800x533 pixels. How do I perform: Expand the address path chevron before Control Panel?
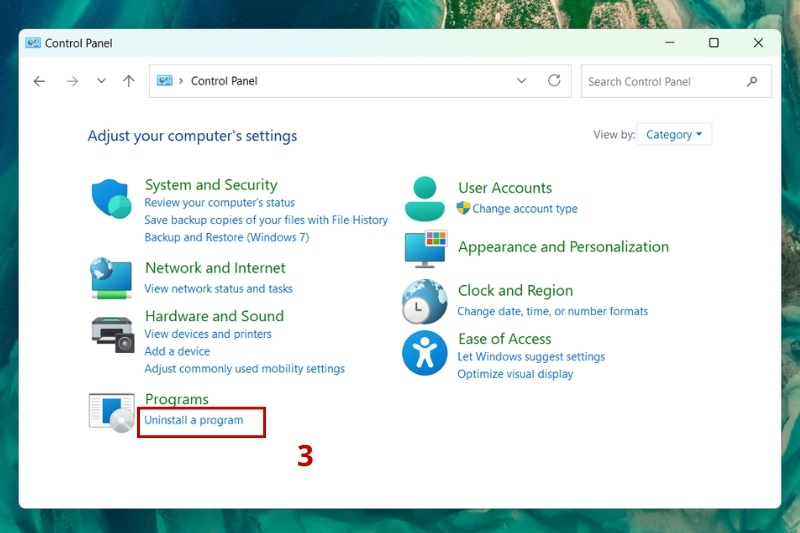(x=181, y=81)
